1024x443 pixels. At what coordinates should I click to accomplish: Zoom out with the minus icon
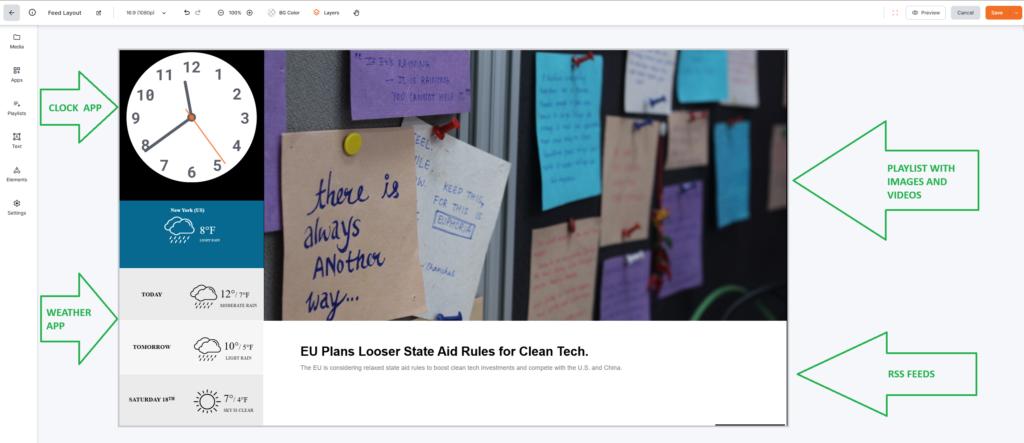[x=221, y=12]
